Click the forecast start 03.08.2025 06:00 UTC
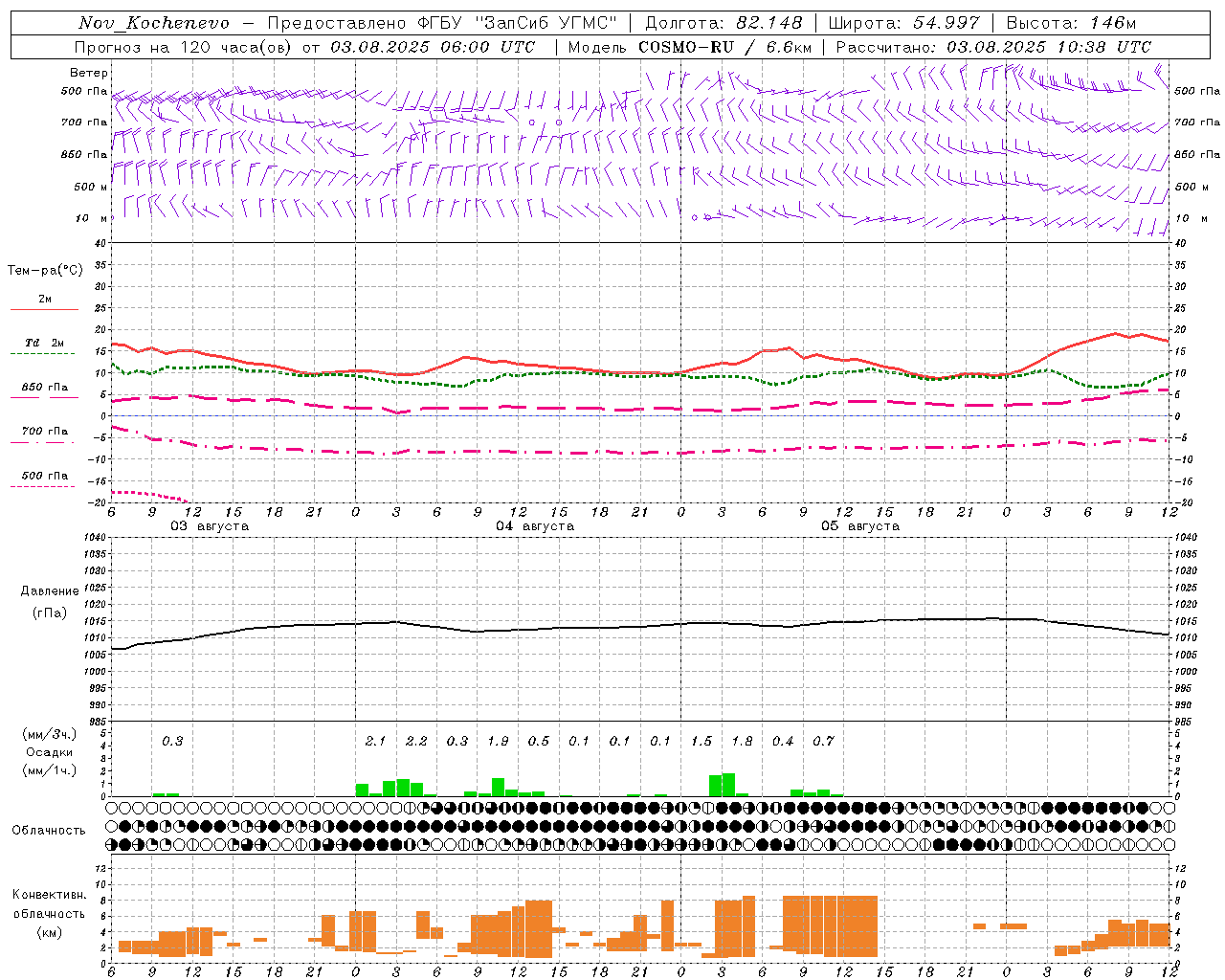 pos(433,47)
